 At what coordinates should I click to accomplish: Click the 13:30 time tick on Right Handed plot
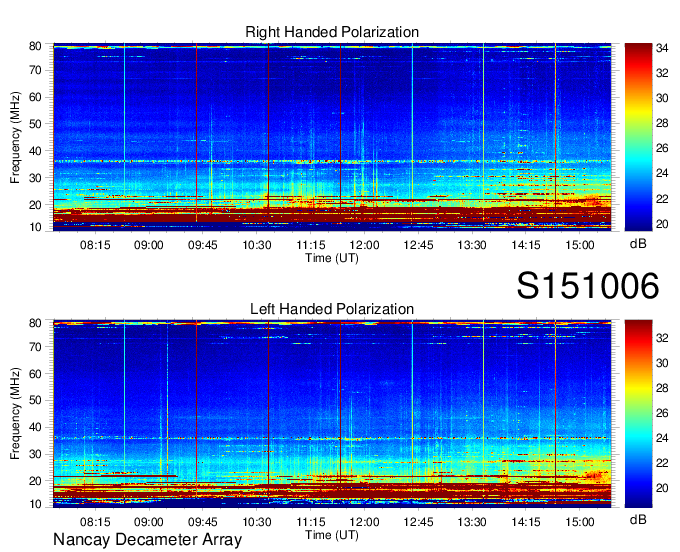(472, 245)
